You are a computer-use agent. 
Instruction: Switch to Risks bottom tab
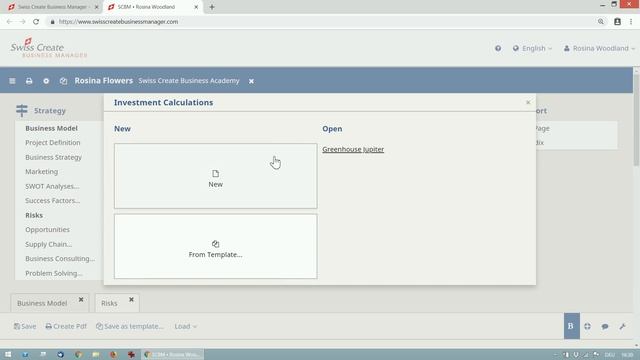coord(109,303)
